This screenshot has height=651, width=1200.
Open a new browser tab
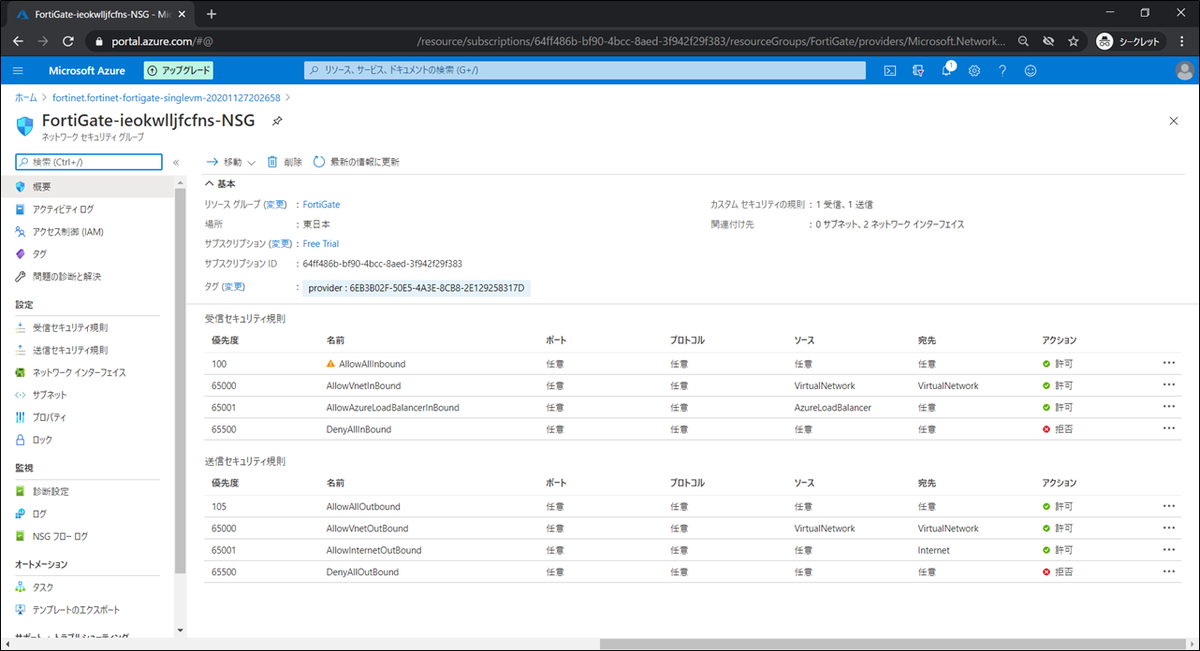(211, 14)
